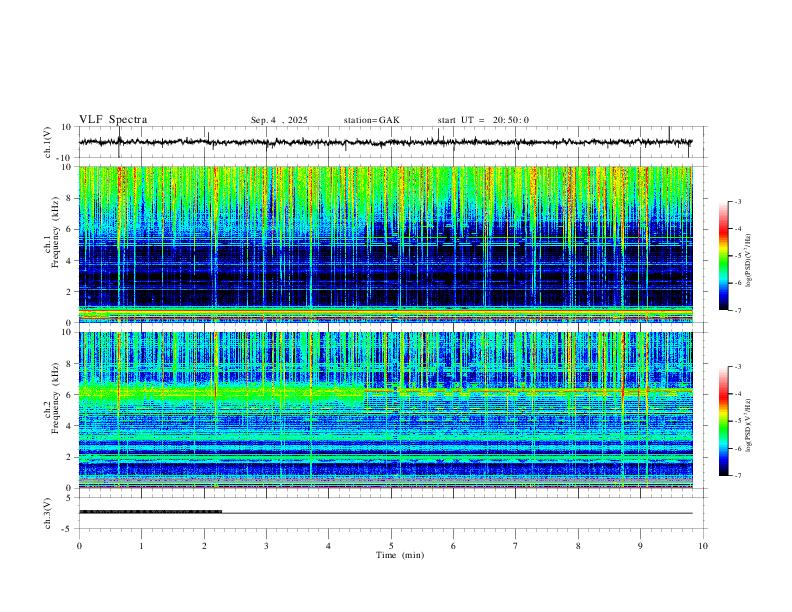Click the "5" tick on ch.3(V) axis
Screen dimensions: 792x612
click(69, 497)
